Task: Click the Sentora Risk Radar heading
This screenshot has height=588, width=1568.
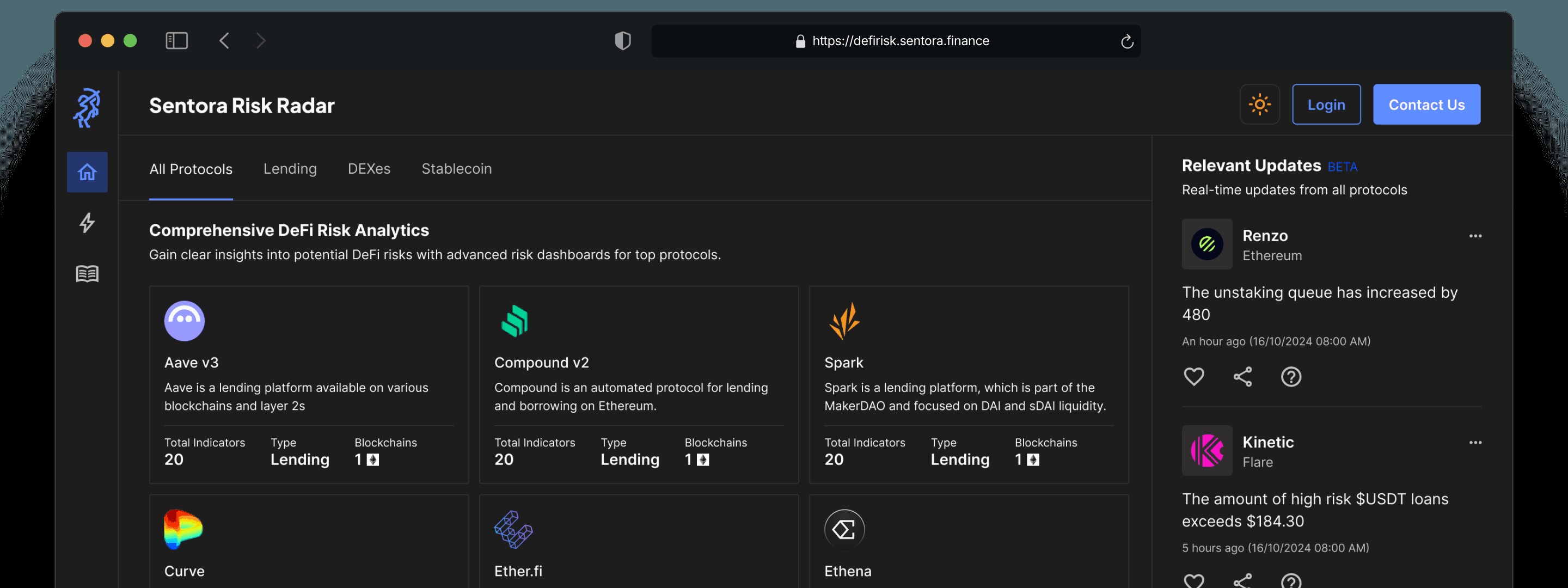Action: coord(242,105)
